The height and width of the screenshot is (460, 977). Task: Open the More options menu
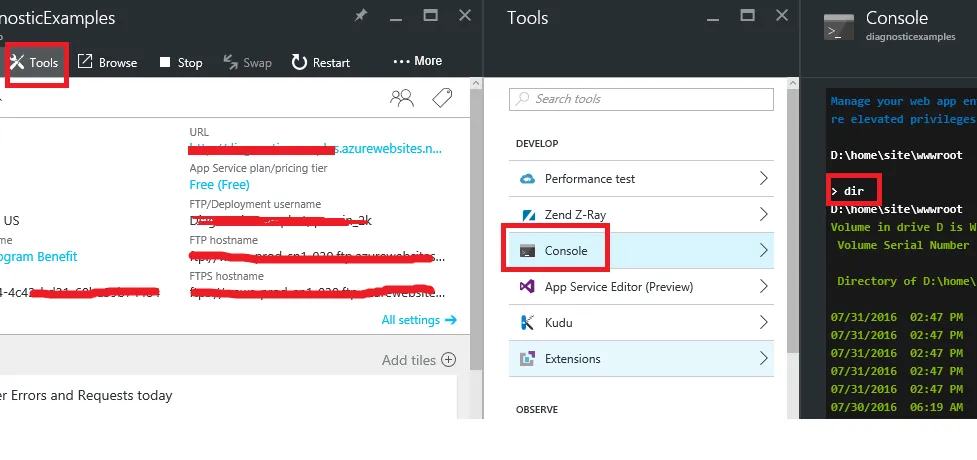[x=418, y=61]
